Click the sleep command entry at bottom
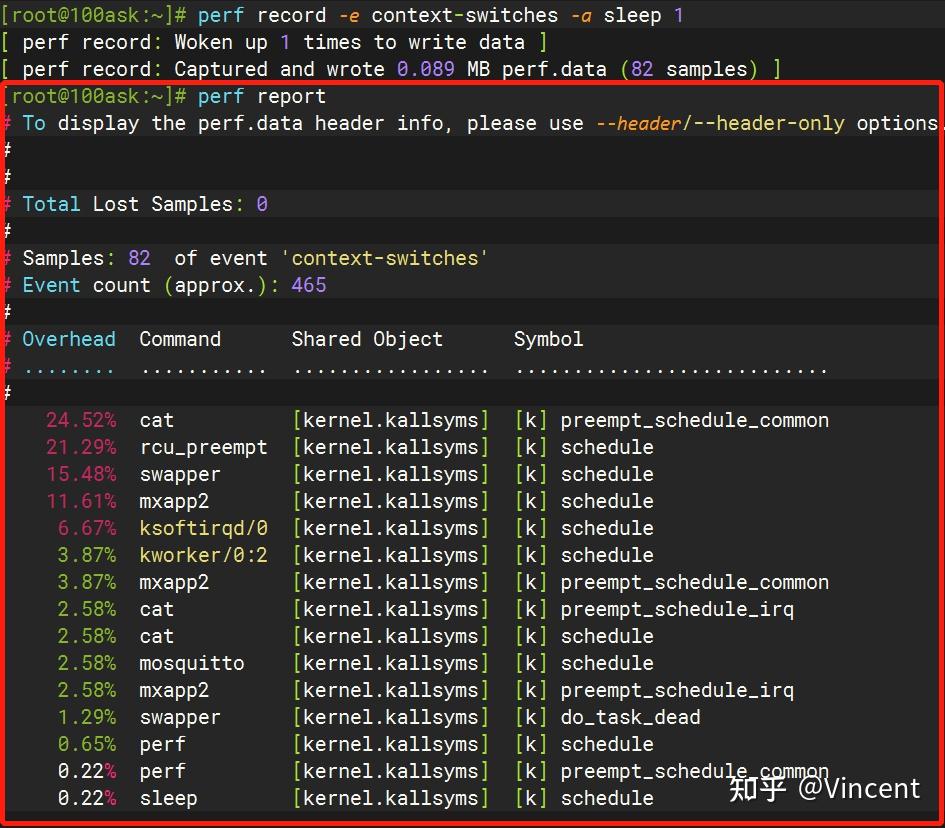Screen dimensions: 945x828 click(168, 798)
